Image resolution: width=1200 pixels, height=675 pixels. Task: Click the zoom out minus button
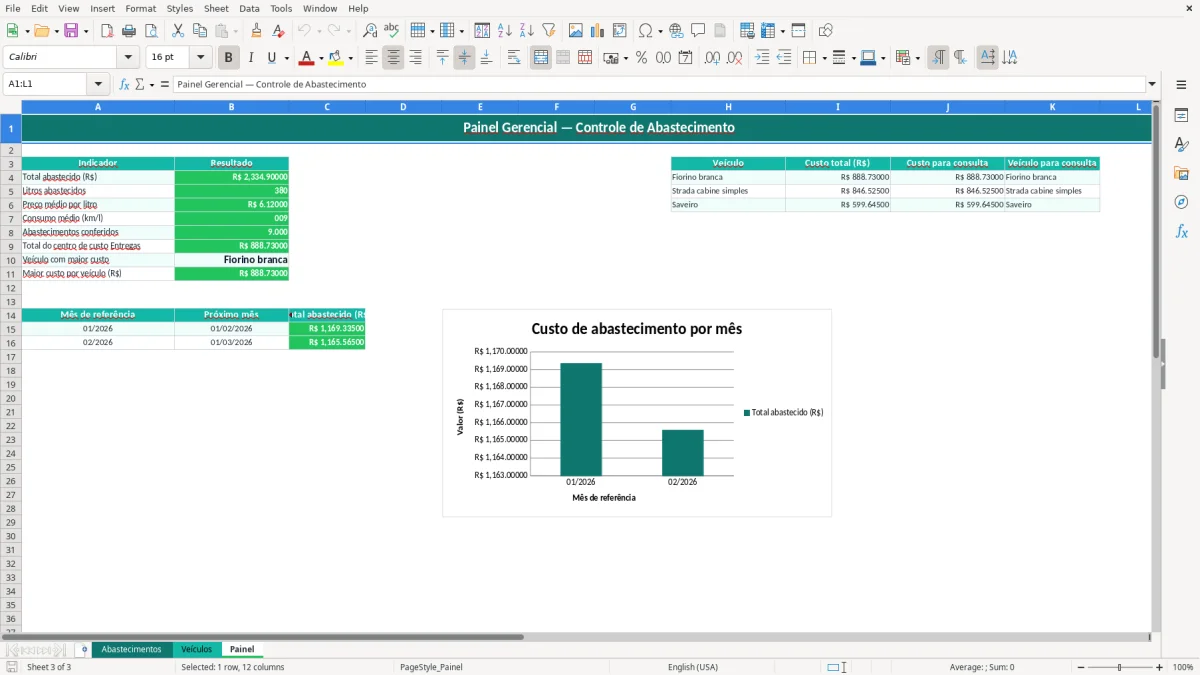(x=1081, y=667)
